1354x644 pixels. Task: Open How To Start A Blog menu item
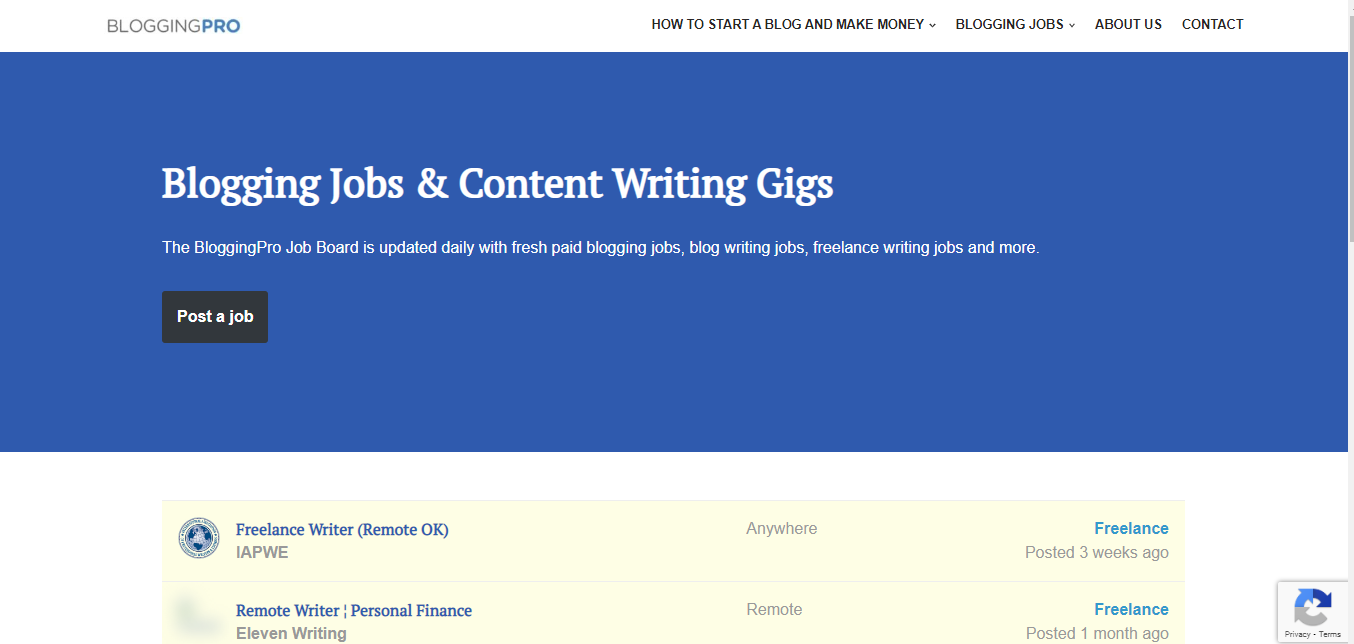click(788, 24)
